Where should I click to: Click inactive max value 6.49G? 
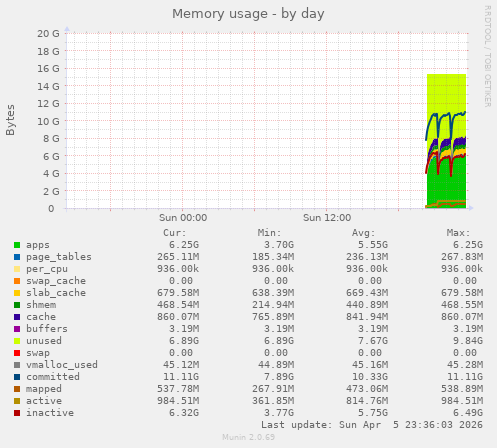[467, 413]
